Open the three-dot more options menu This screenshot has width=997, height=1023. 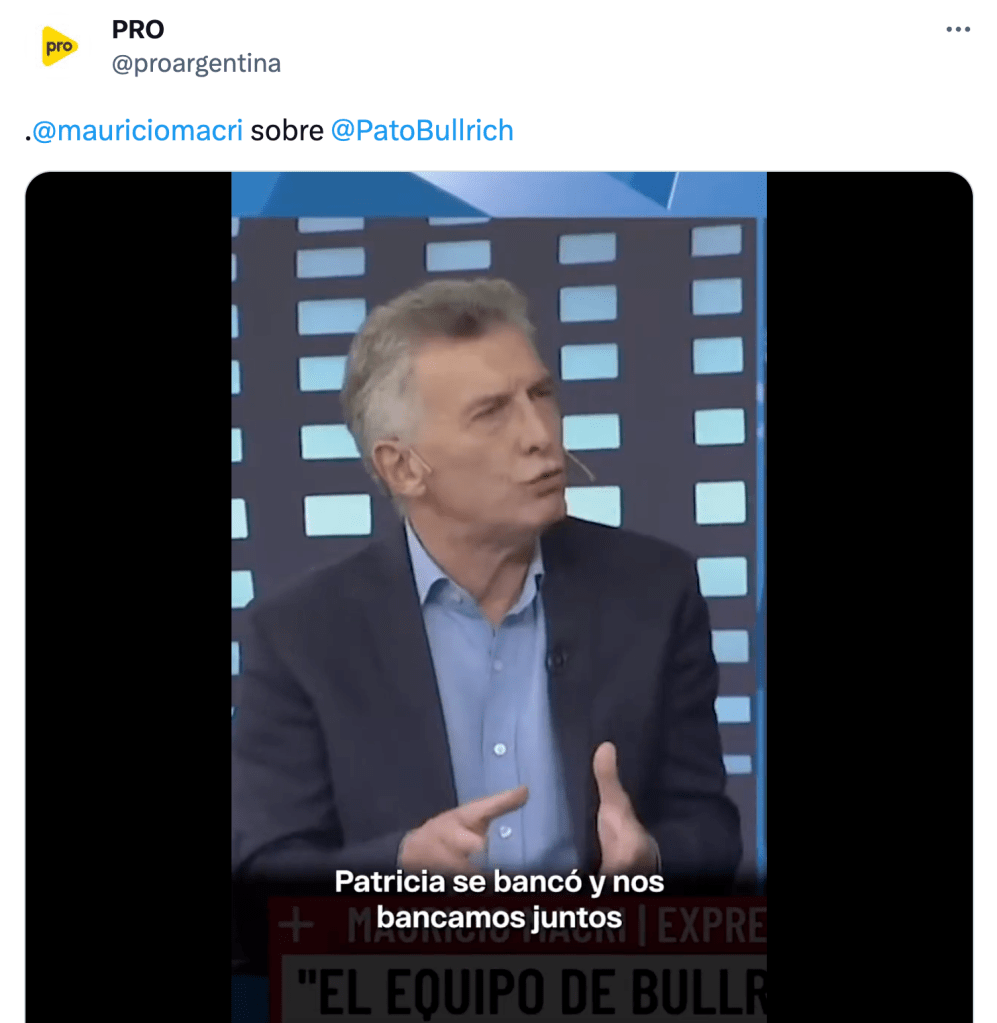tap(958, 29)
